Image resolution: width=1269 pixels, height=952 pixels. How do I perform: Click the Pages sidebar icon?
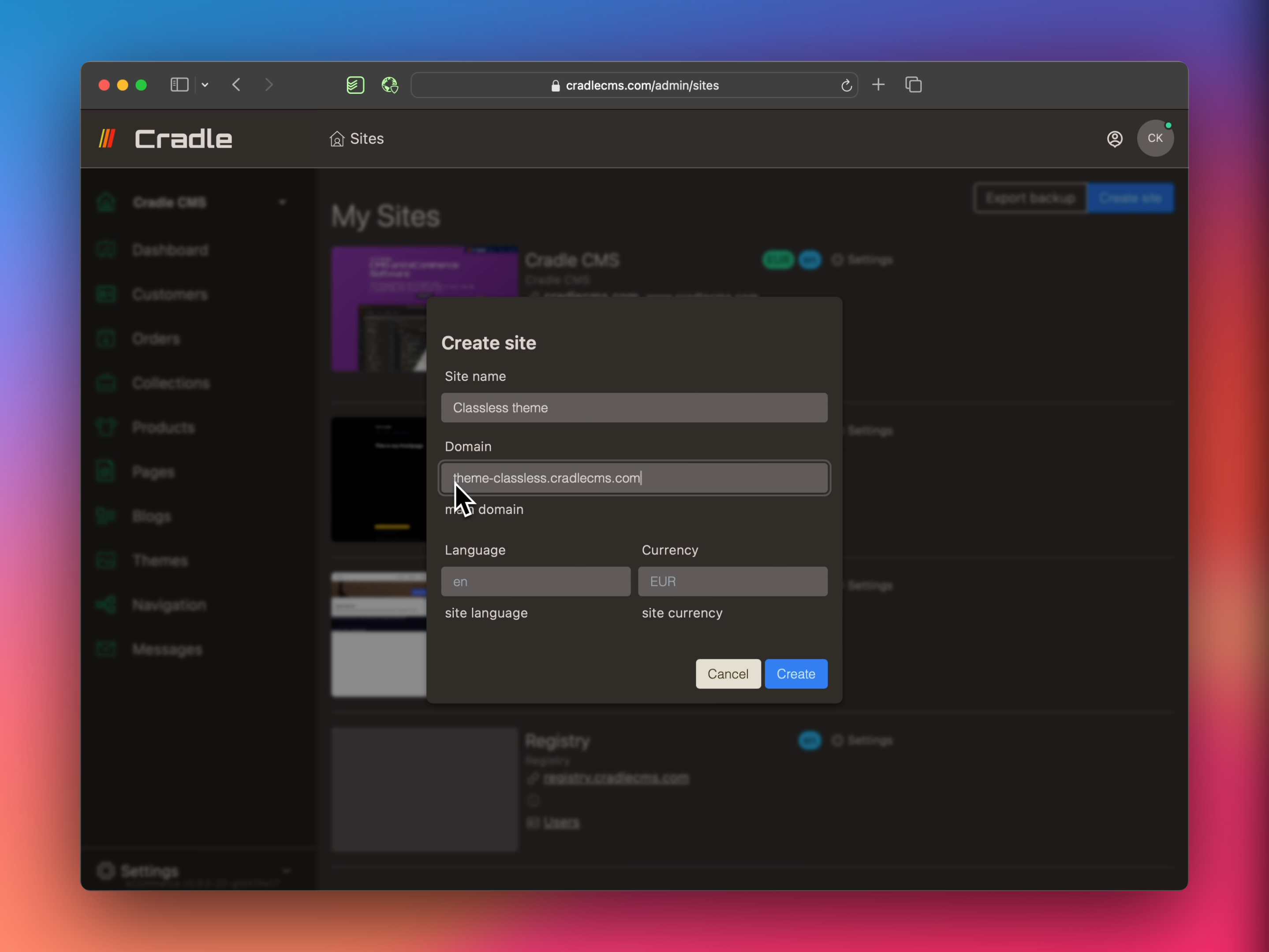(x=106, y=472)
